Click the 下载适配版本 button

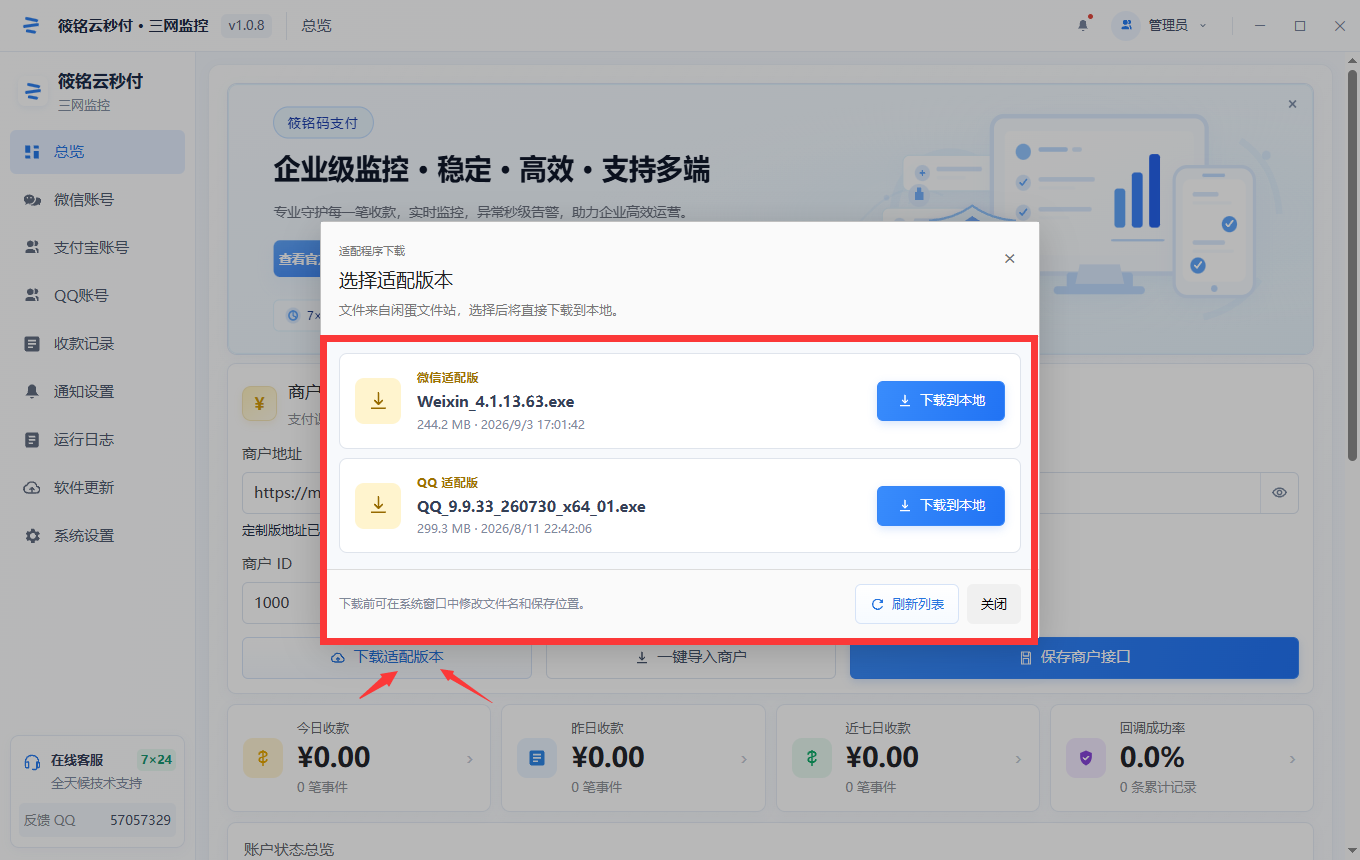click(x=387, y=658)
